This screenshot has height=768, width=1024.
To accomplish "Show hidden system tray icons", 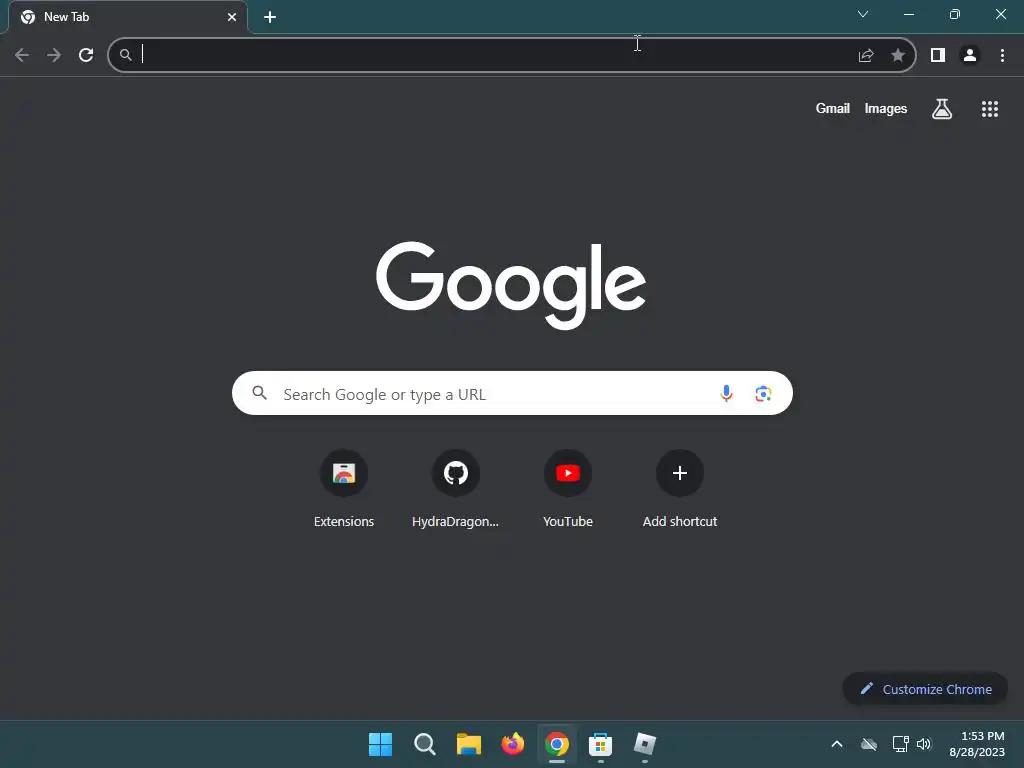I will coord(837,744).
